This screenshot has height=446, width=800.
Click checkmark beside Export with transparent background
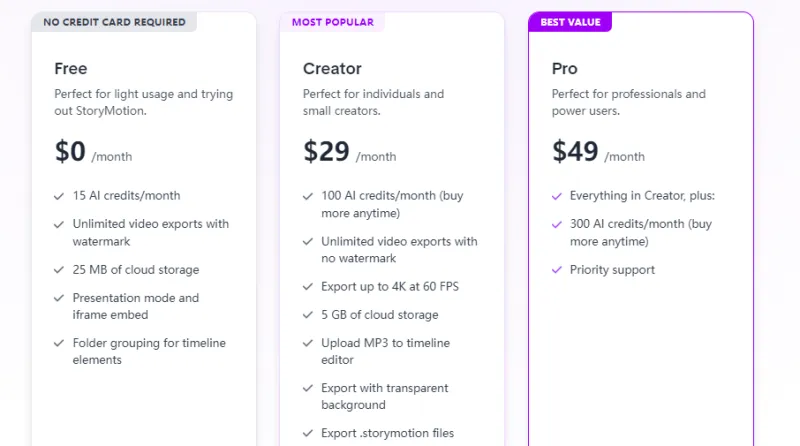click(x=308, y=388)
